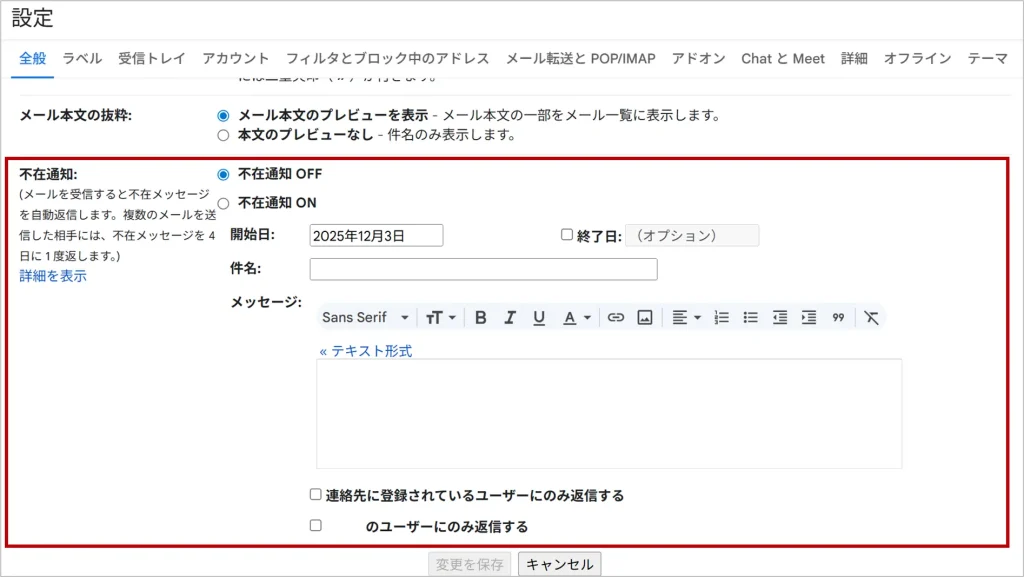Add a bulleted list to the message
Screen dimensions: 1024x577
[751, 317]
